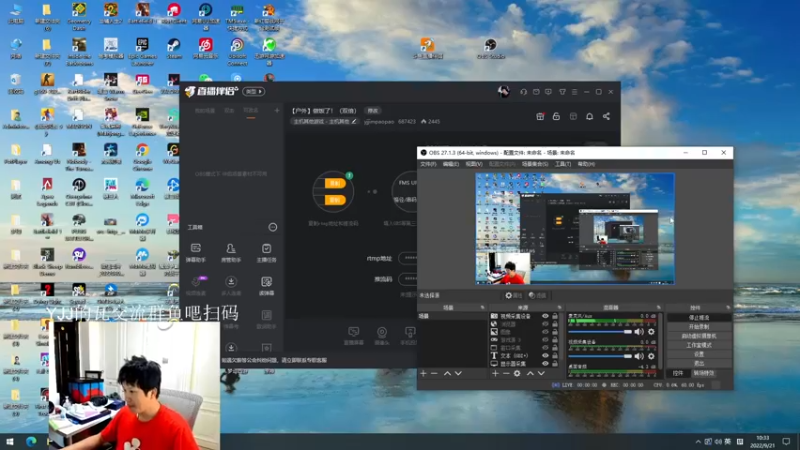Open the OBS 编辑(E) menu
The height and width of the screenshot is (450, 800).
pyautogui.click(x=451, y=164)
